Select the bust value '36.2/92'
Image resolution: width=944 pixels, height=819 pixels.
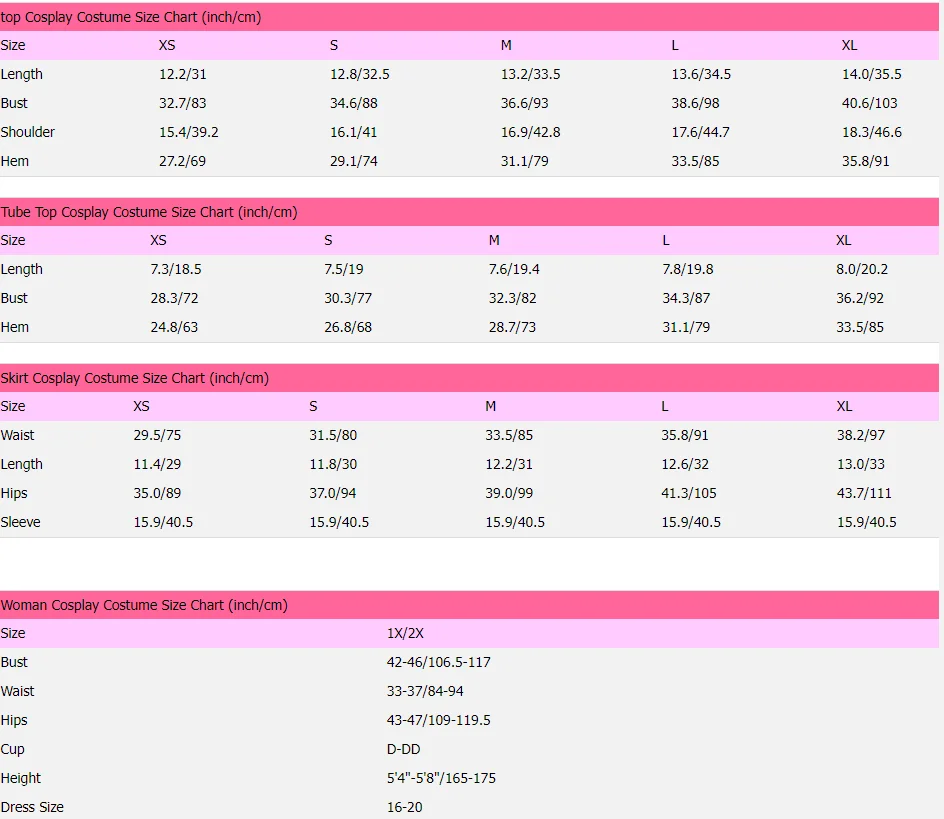pos(860,298)
